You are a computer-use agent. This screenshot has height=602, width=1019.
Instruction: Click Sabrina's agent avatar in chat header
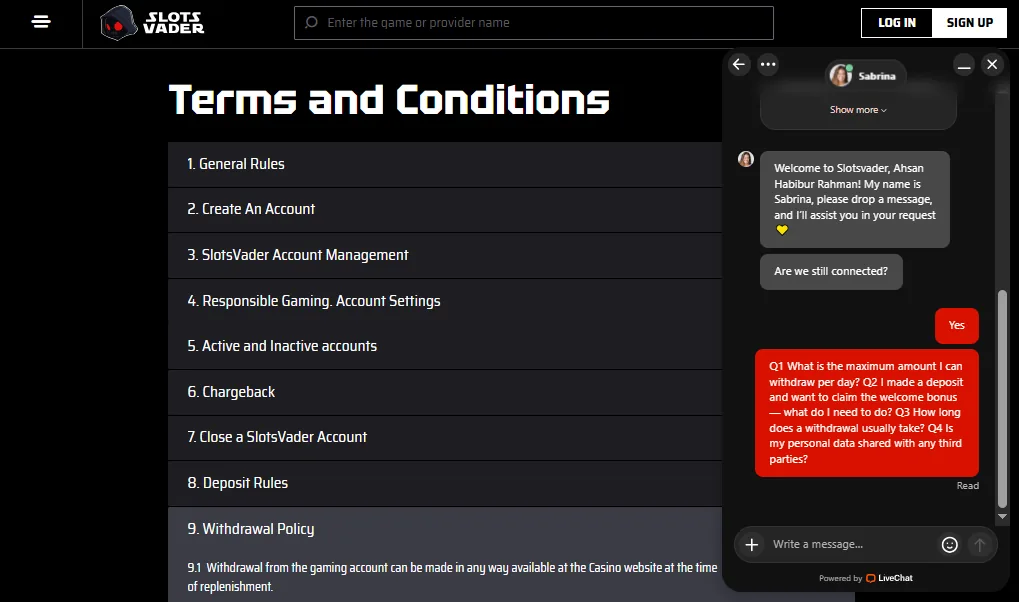tap(840, 75)
